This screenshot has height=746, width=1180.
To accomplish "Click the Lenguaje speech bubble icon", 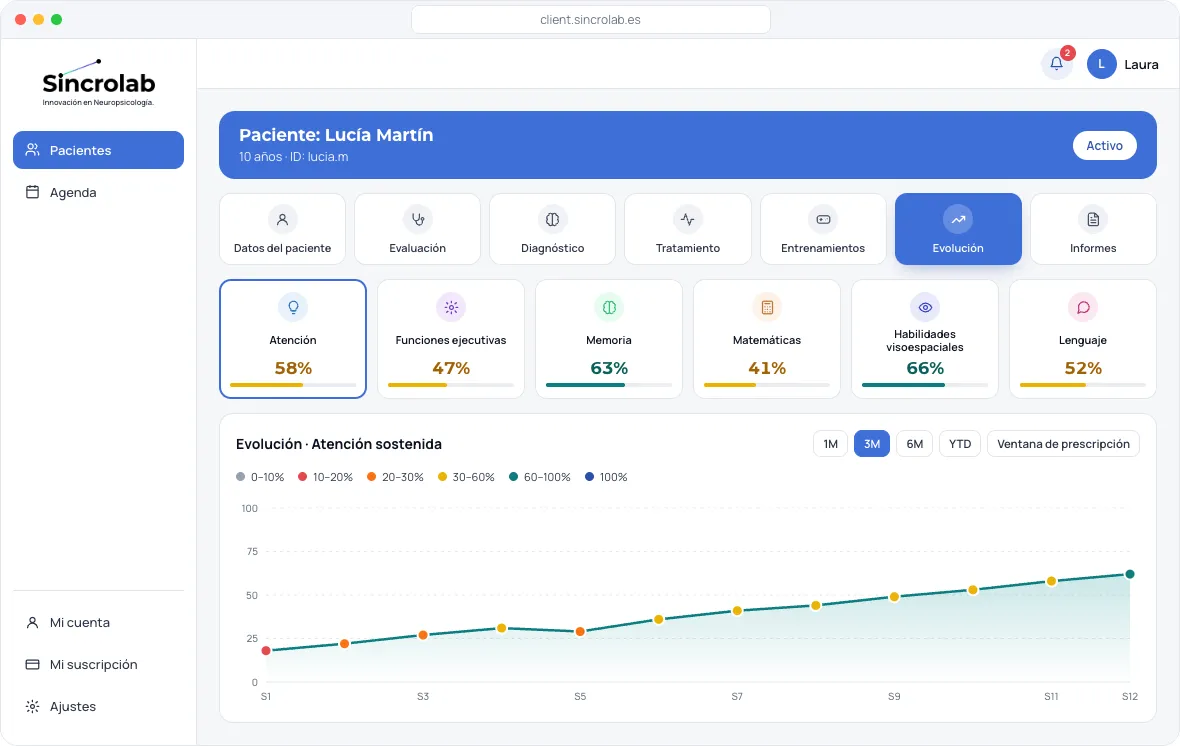I will (x=1083, y=307).
